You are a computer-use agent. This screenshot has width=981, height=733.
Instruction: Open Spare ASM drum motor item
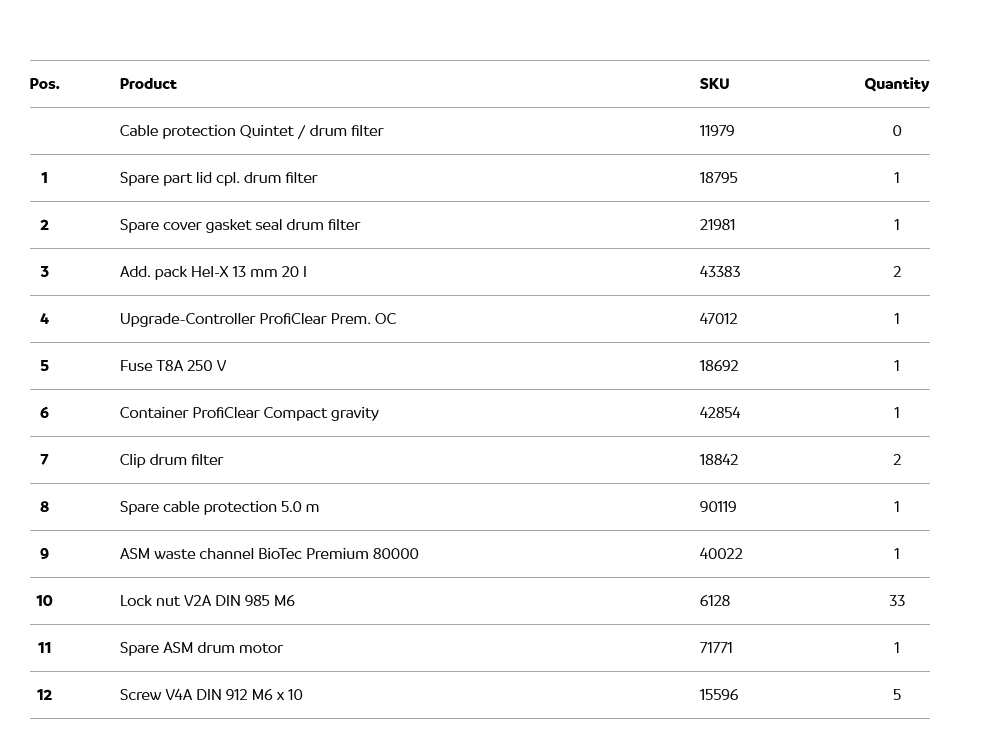[x=201, y=648]
